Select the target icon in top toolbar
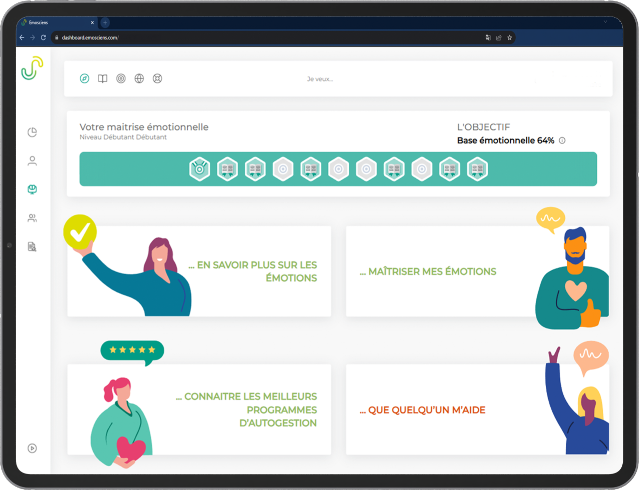 [x=120, y=79]
